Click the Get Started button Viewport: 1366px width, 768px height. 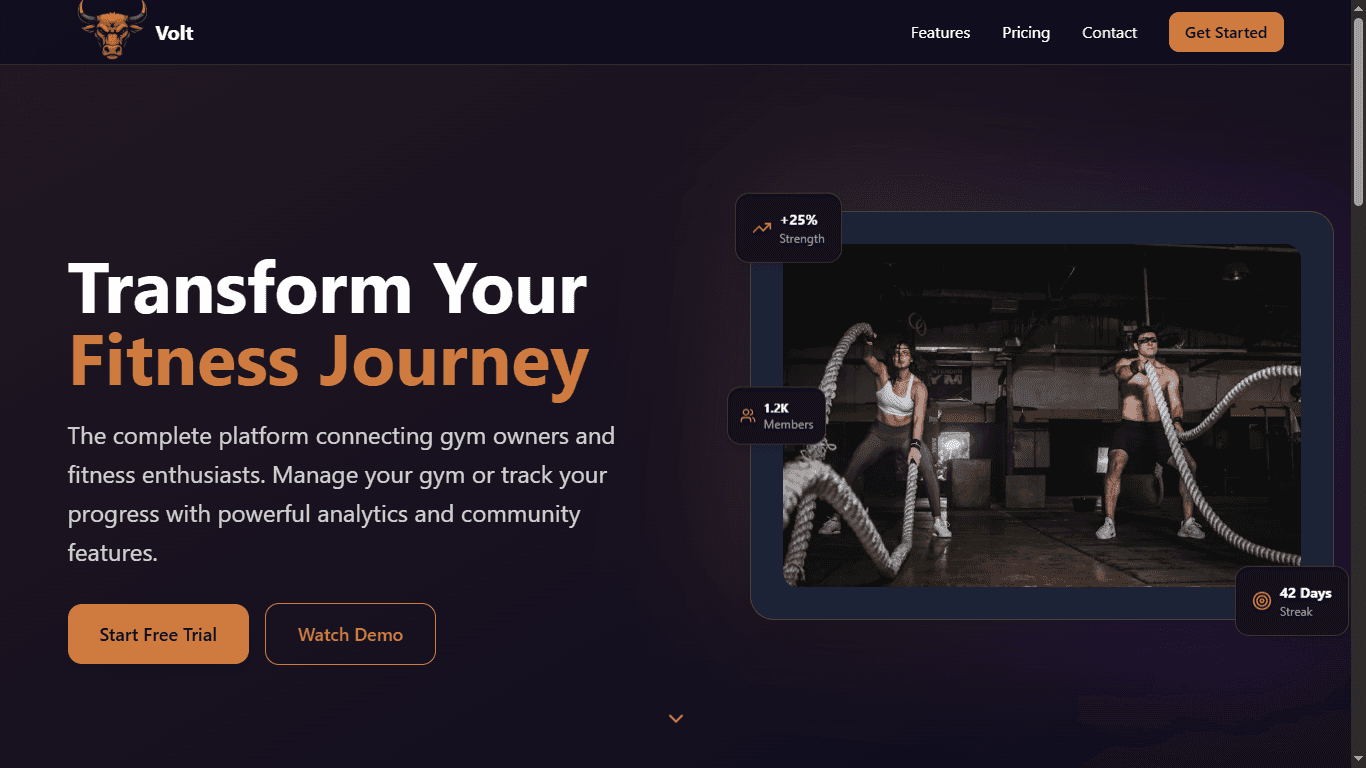1226,32
